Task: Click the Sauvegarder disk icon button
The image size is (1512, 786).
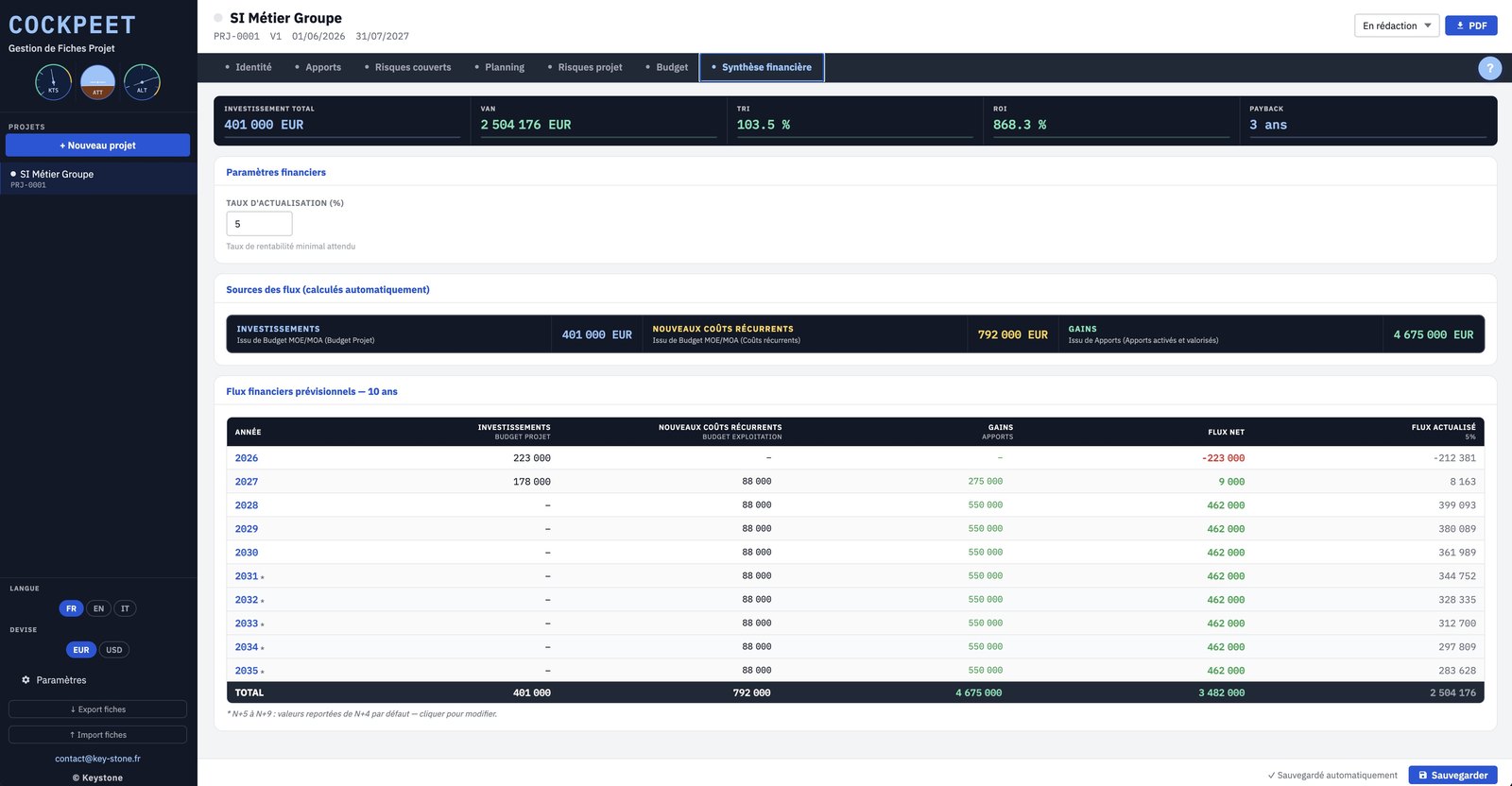Action: (1452, 775)
